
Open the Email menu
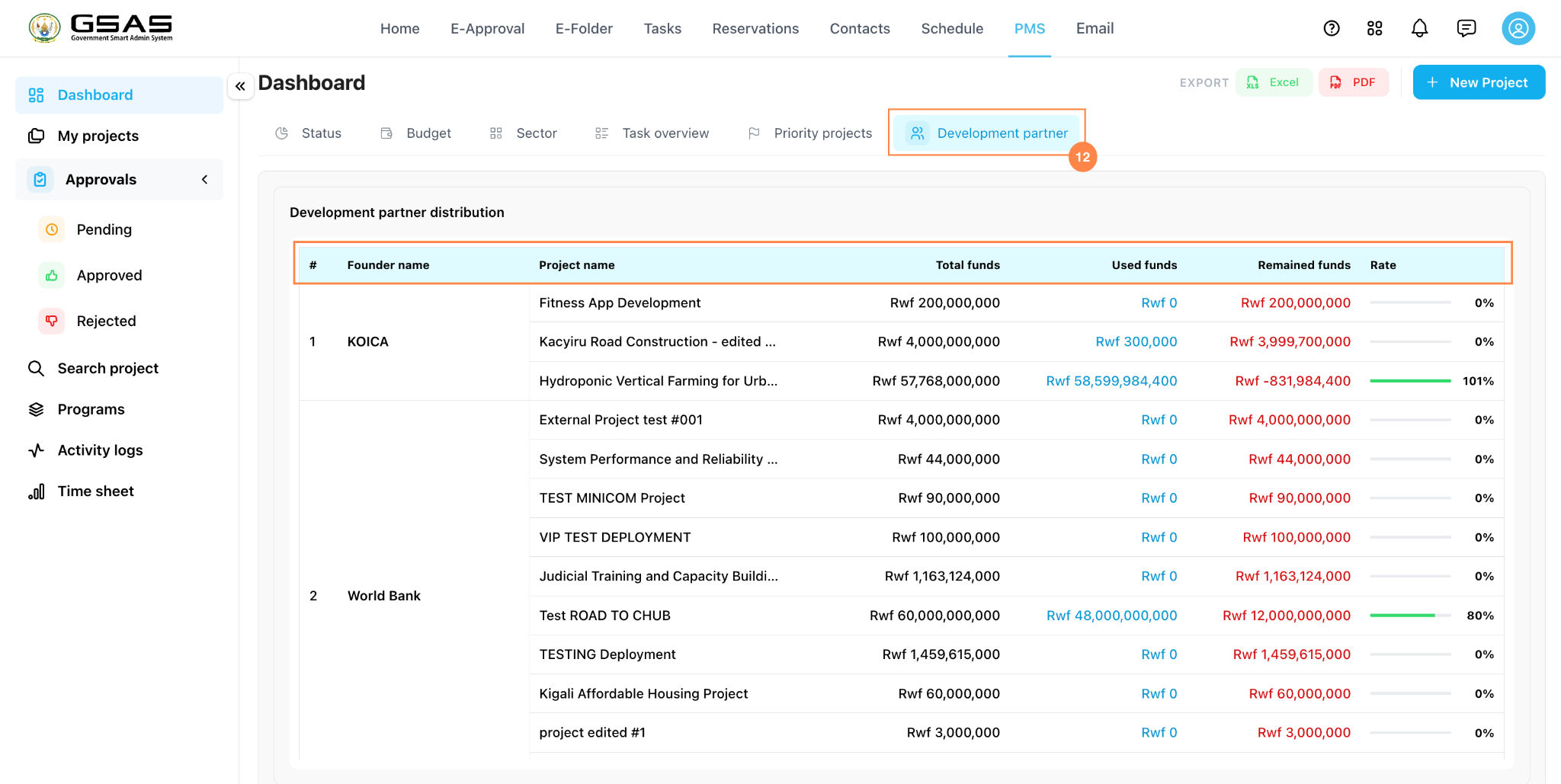pyautogui.click(x=1095, y=28)
